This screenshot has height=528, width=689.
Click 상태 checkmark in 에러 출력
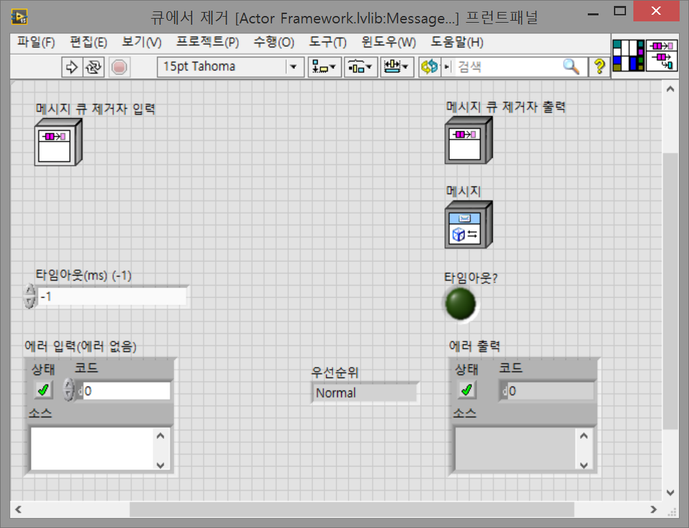point(467,390)
